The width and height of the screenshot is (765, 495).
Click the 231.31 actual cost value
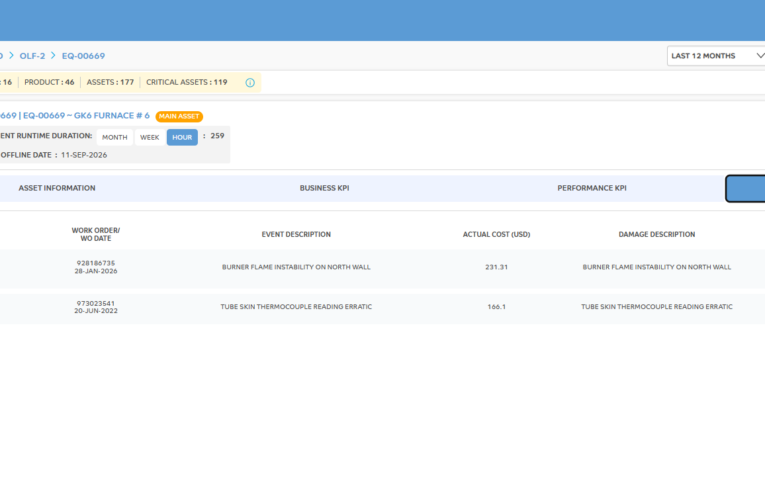[496, 267]
